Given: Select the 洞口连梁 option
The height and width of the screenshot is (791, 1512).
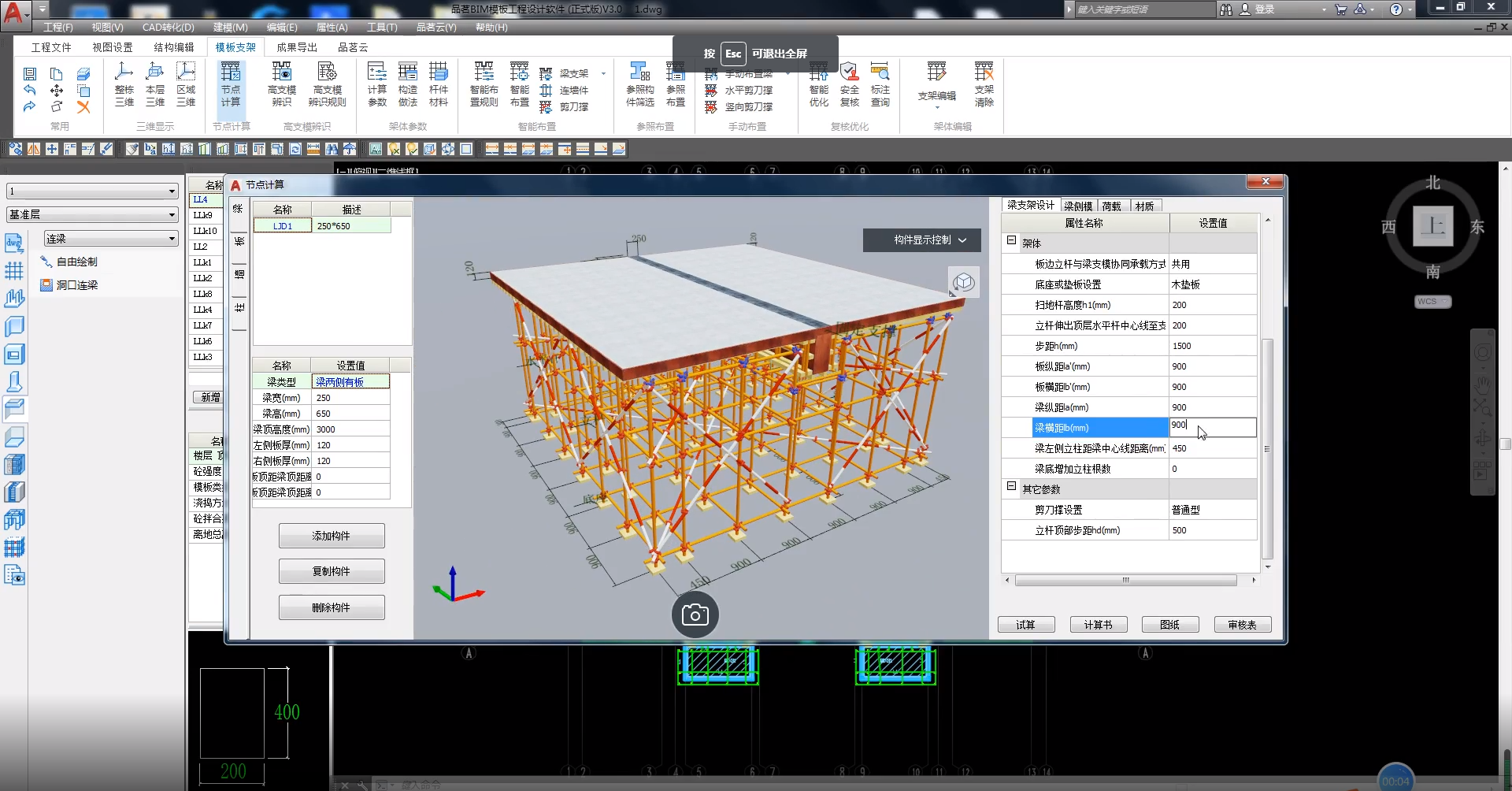Looking at the screenshot, I should click(x=76, y=285).
